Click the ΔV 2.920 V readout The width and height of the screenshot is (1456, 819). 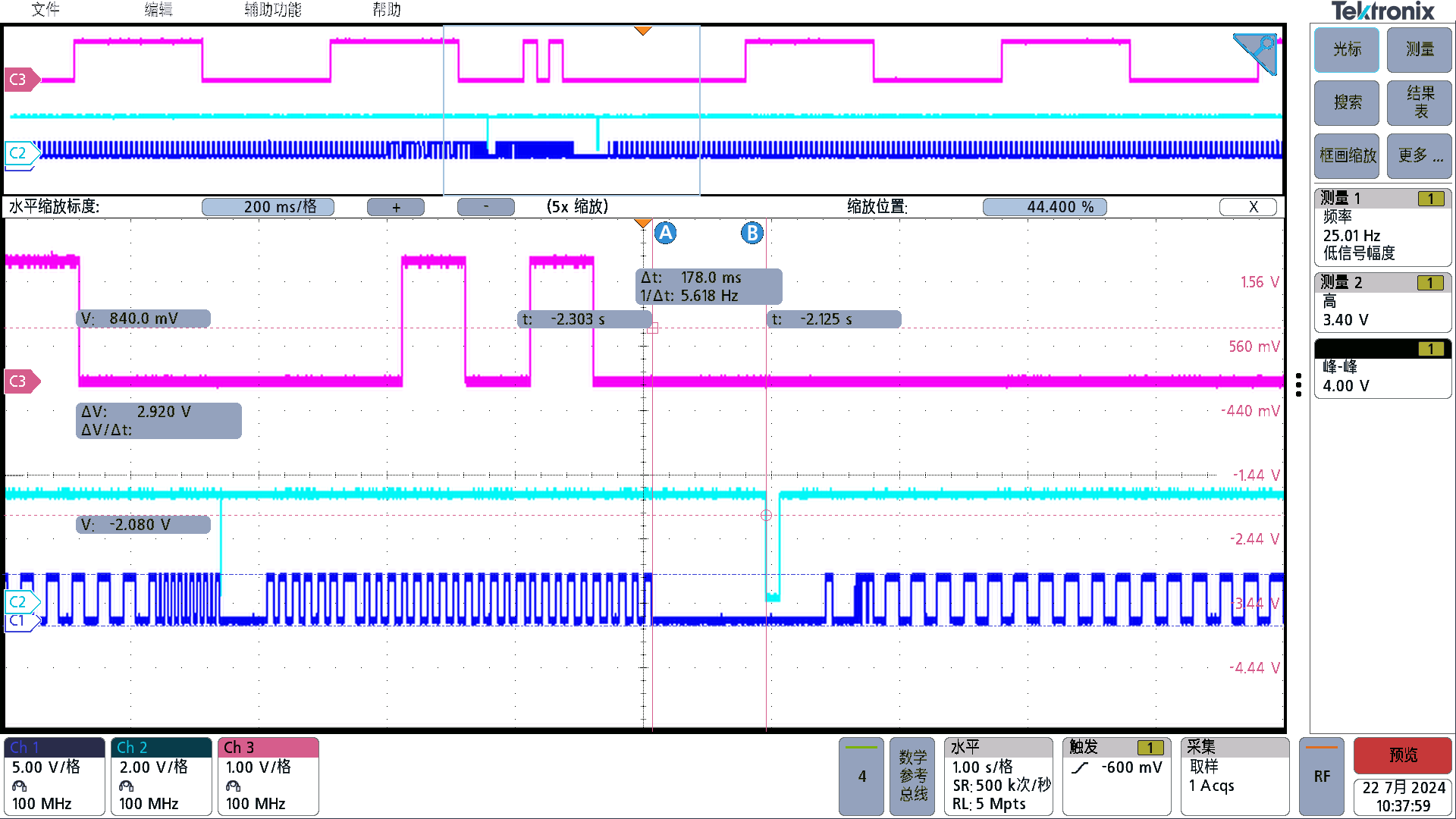coord(158,421)
